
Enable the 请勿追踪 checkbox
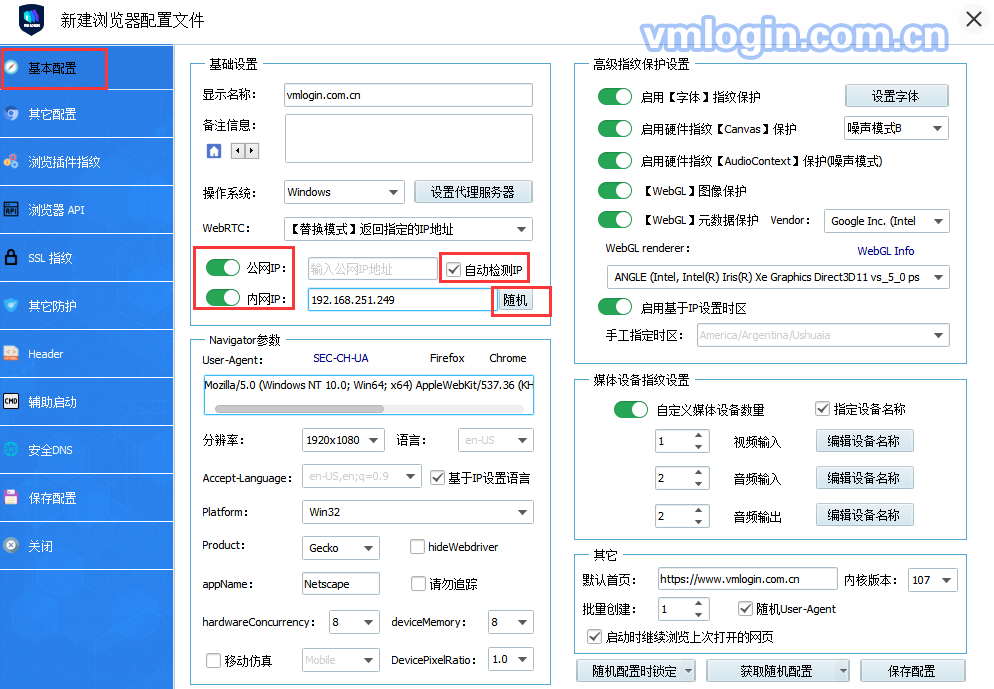(418, 583)
